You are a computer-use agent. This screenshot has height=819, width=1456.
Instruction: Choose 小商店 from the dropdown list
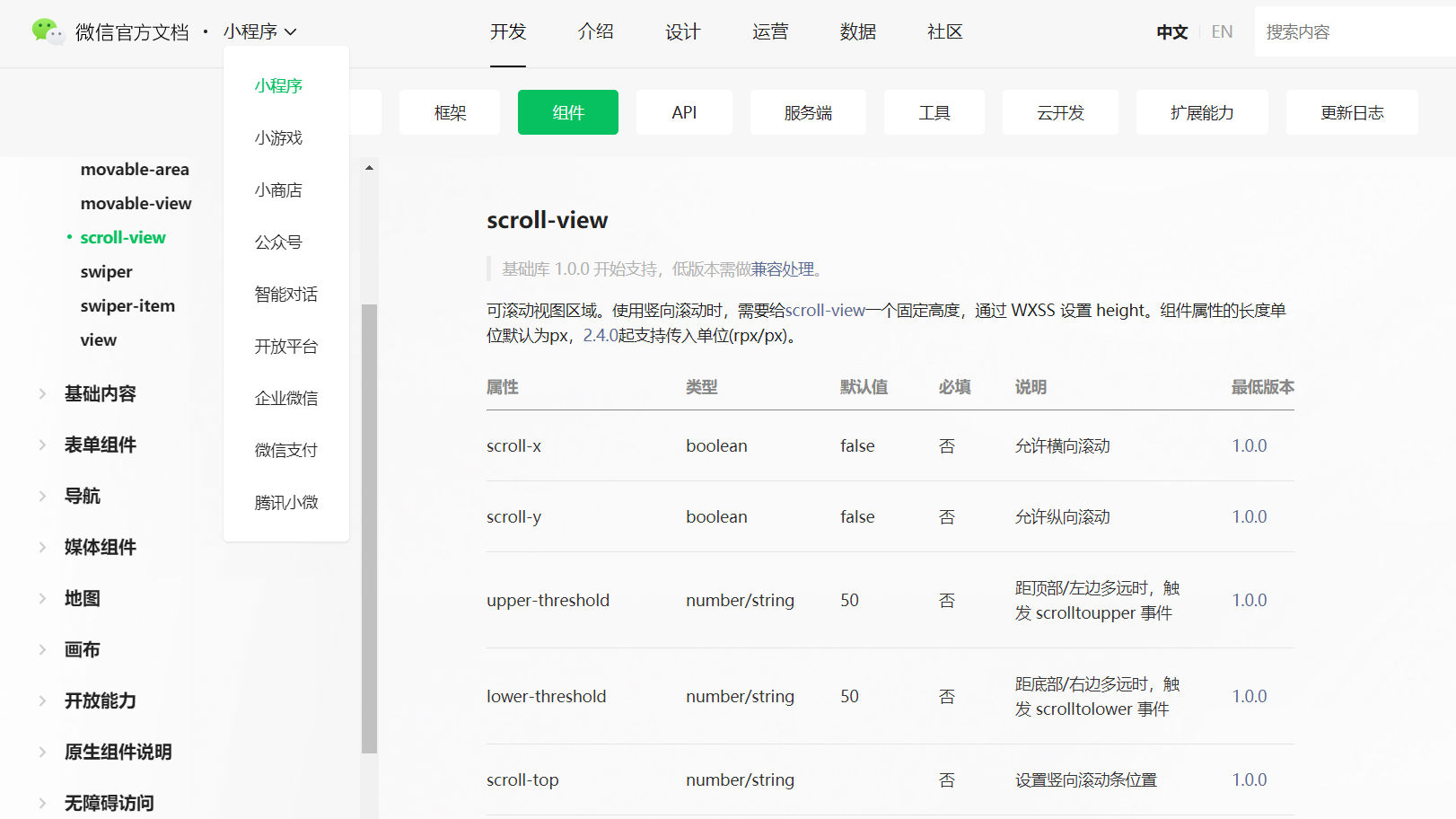(278, 190)
